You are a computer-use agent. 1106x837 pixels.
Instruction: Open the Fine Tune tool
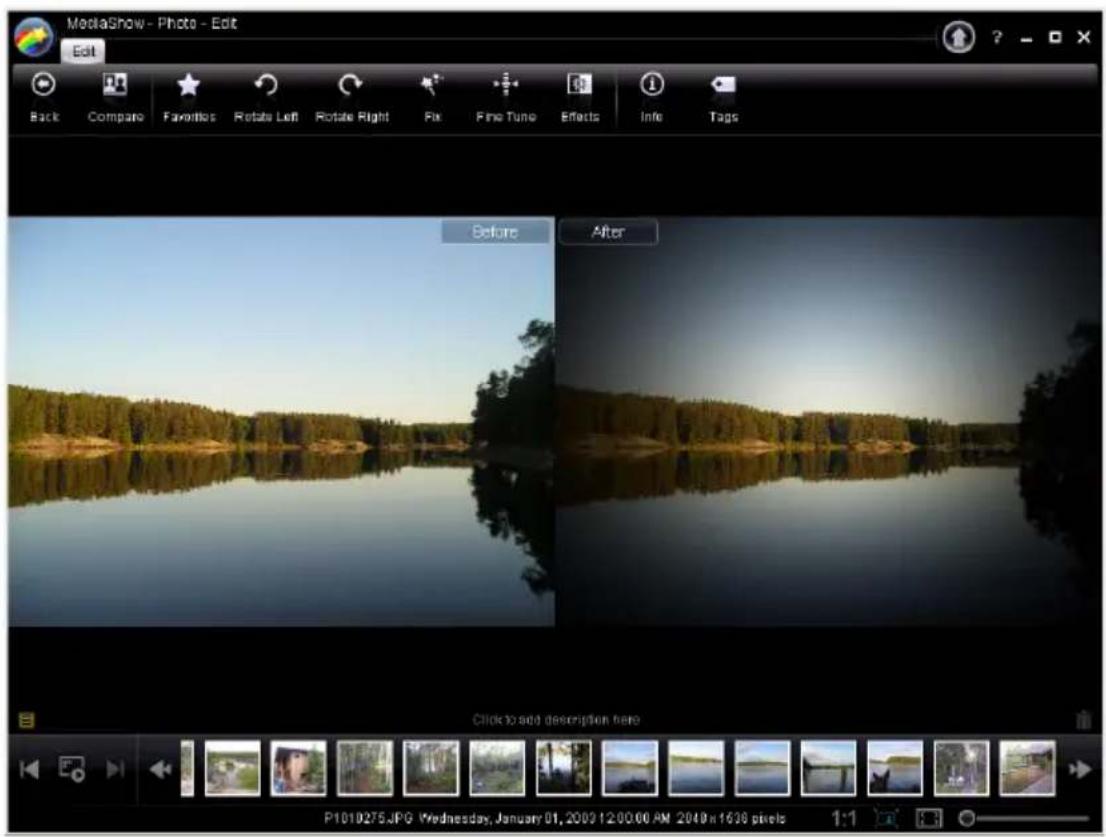pyautogui.click(x=506, y=97)
